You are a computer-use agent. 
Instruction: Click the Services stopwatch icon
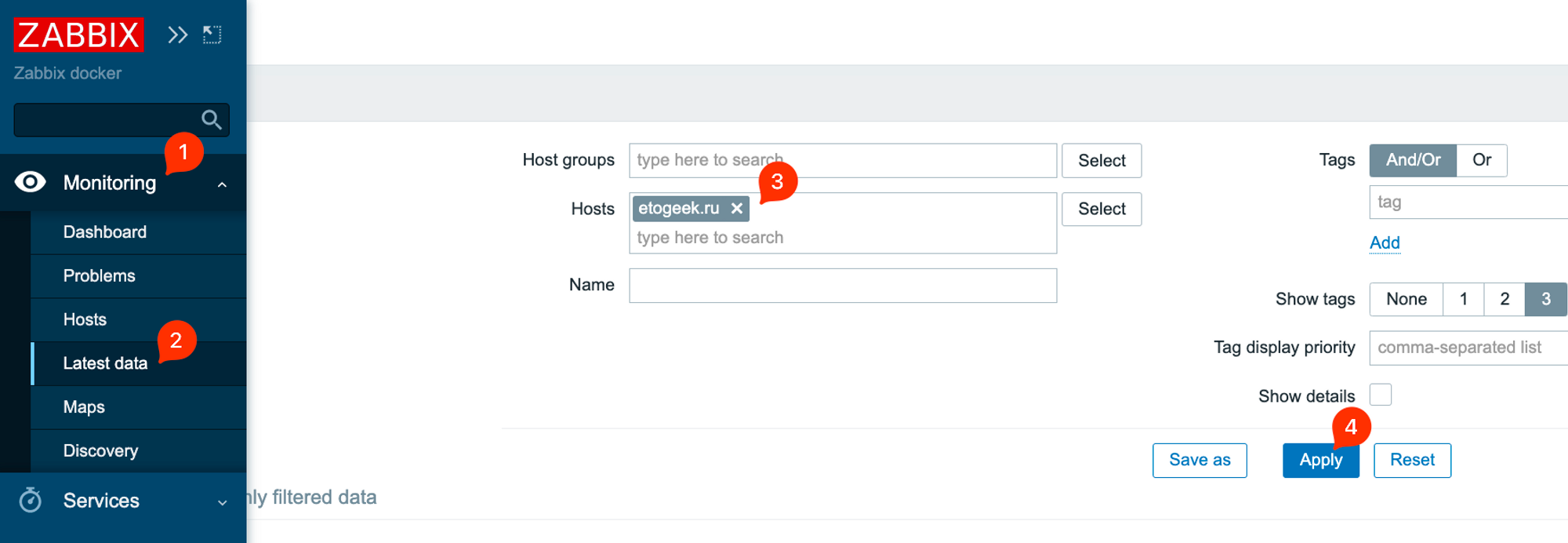click(31, 500)
